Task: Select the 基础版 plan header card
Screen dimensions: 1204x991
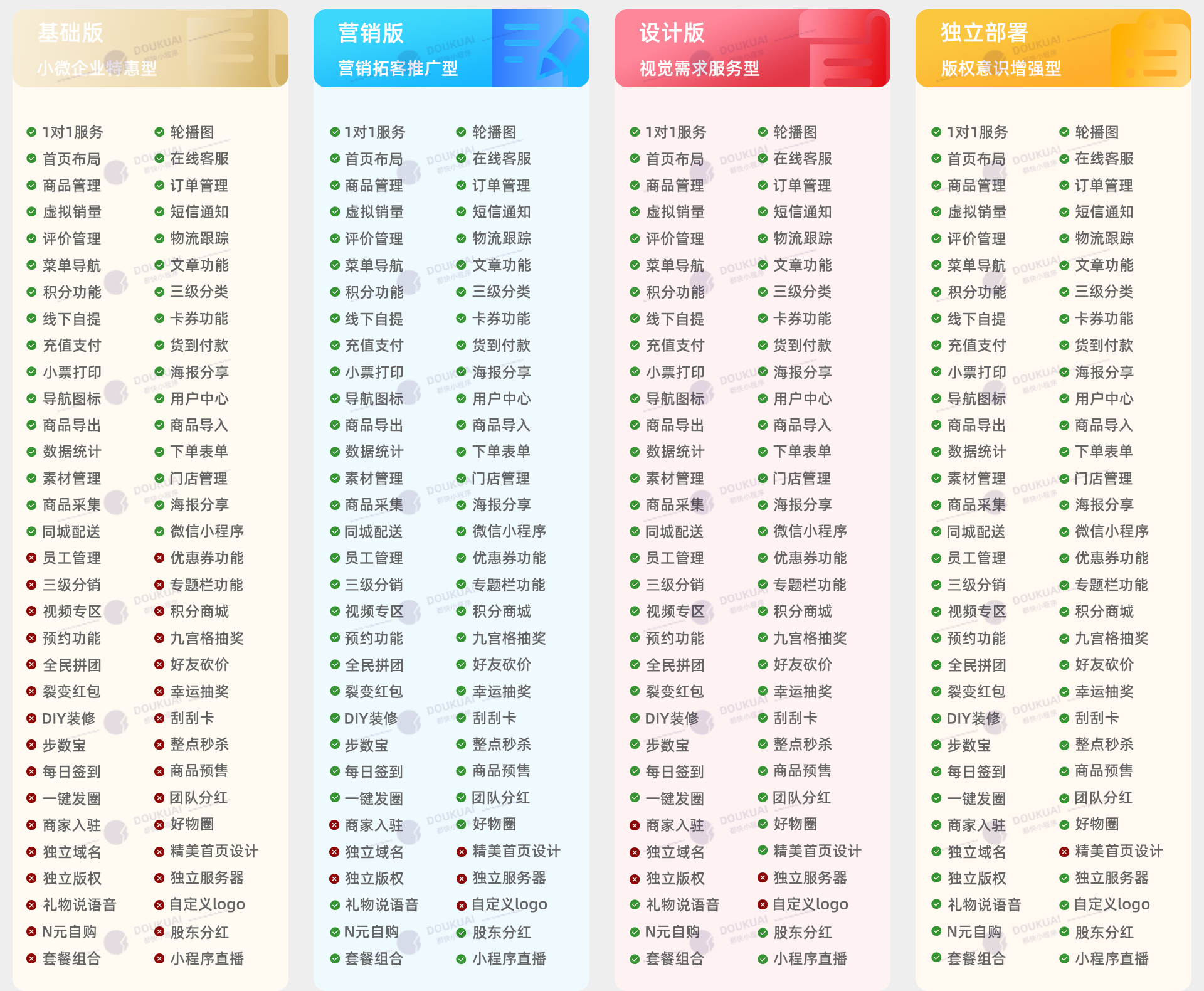Action: click(150, 48)
